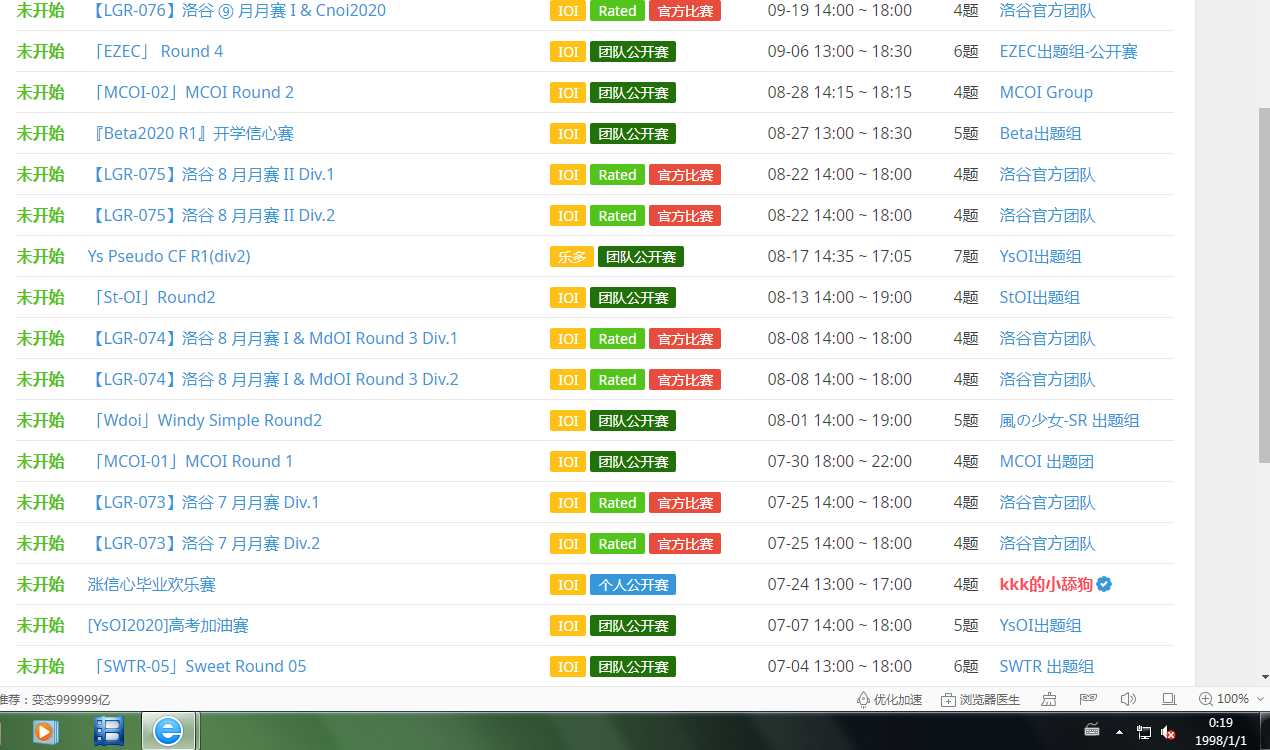
Task: Click Rated tag on the LGR-076 row
Action: coord(617,11)
